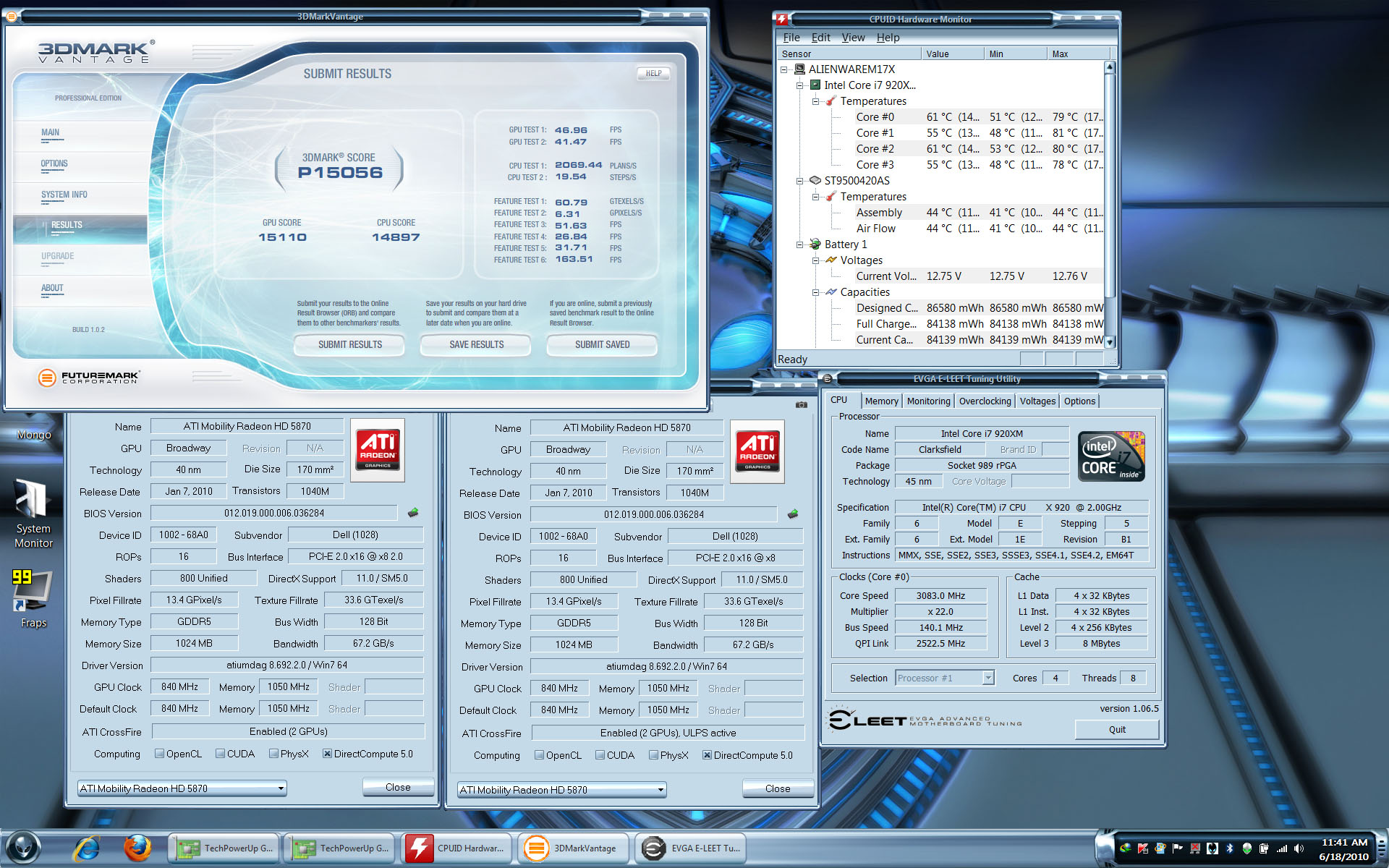The image size is (1389, 868).
Task: Click the Quit button in E-LEET
Action: click(1116, 729)
